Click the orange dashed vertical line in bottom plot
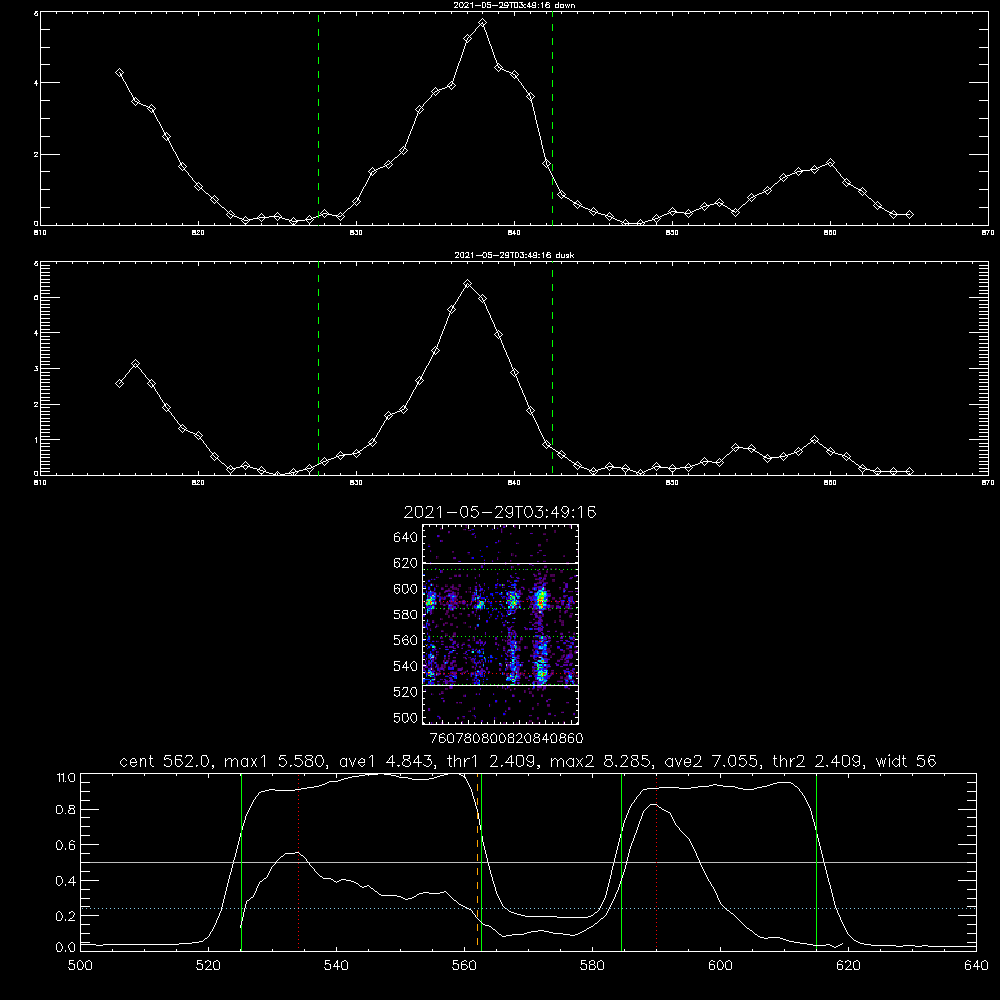The image size is (1000, 1000). coord(477,862)
